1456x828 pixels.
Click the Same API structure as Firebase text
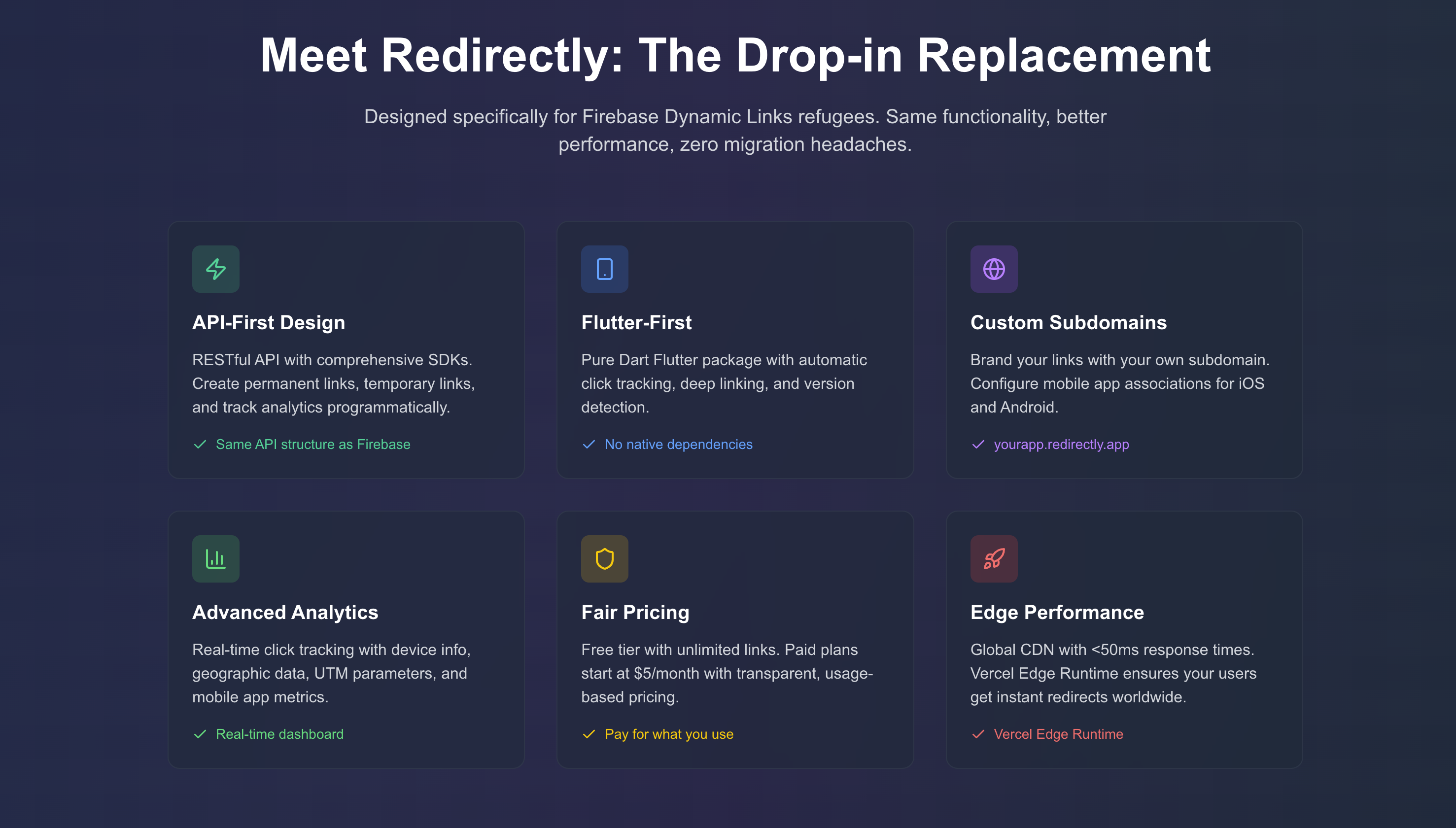click(312, 444)
